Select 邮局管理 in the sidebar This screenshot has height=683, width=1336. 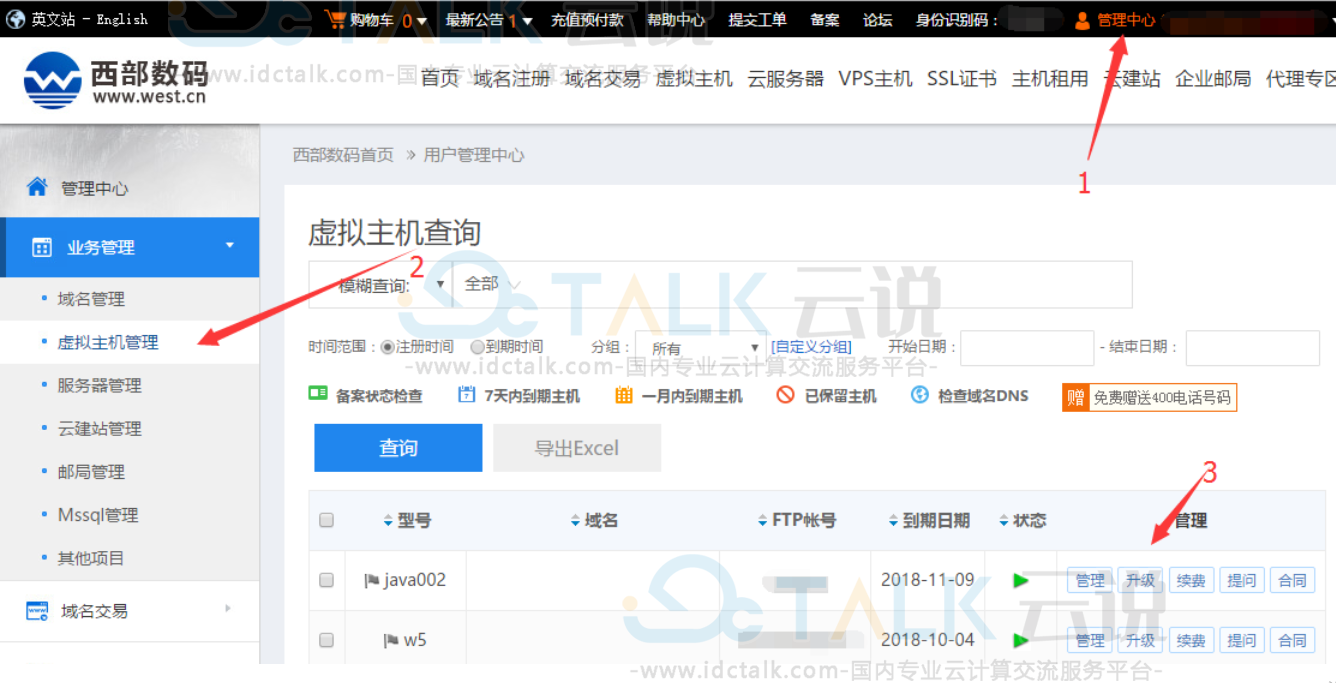pyautogui.click(x=91, y=471)
